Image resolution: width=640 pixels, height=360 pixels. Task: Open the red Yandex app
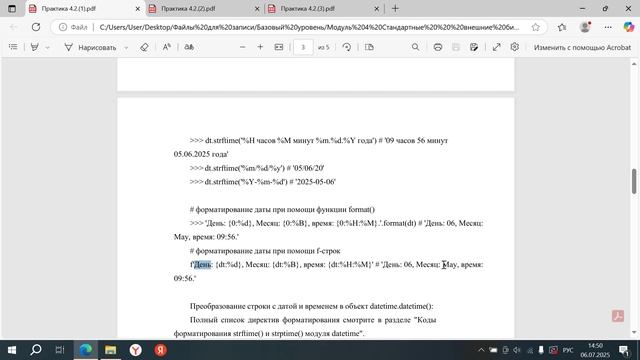pos(160,350)
